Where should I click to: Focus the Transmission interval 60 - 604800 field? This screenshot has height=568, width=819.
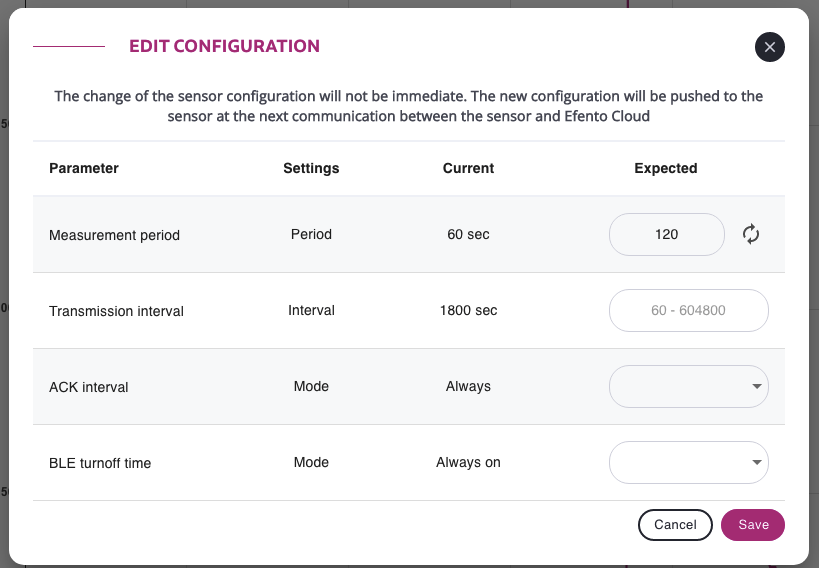point(688,310)
